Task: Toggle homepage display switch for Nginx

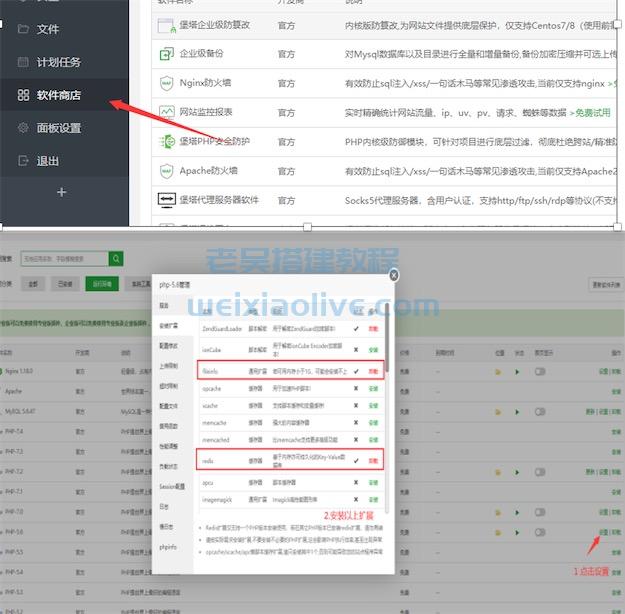Action: [540, 372]
